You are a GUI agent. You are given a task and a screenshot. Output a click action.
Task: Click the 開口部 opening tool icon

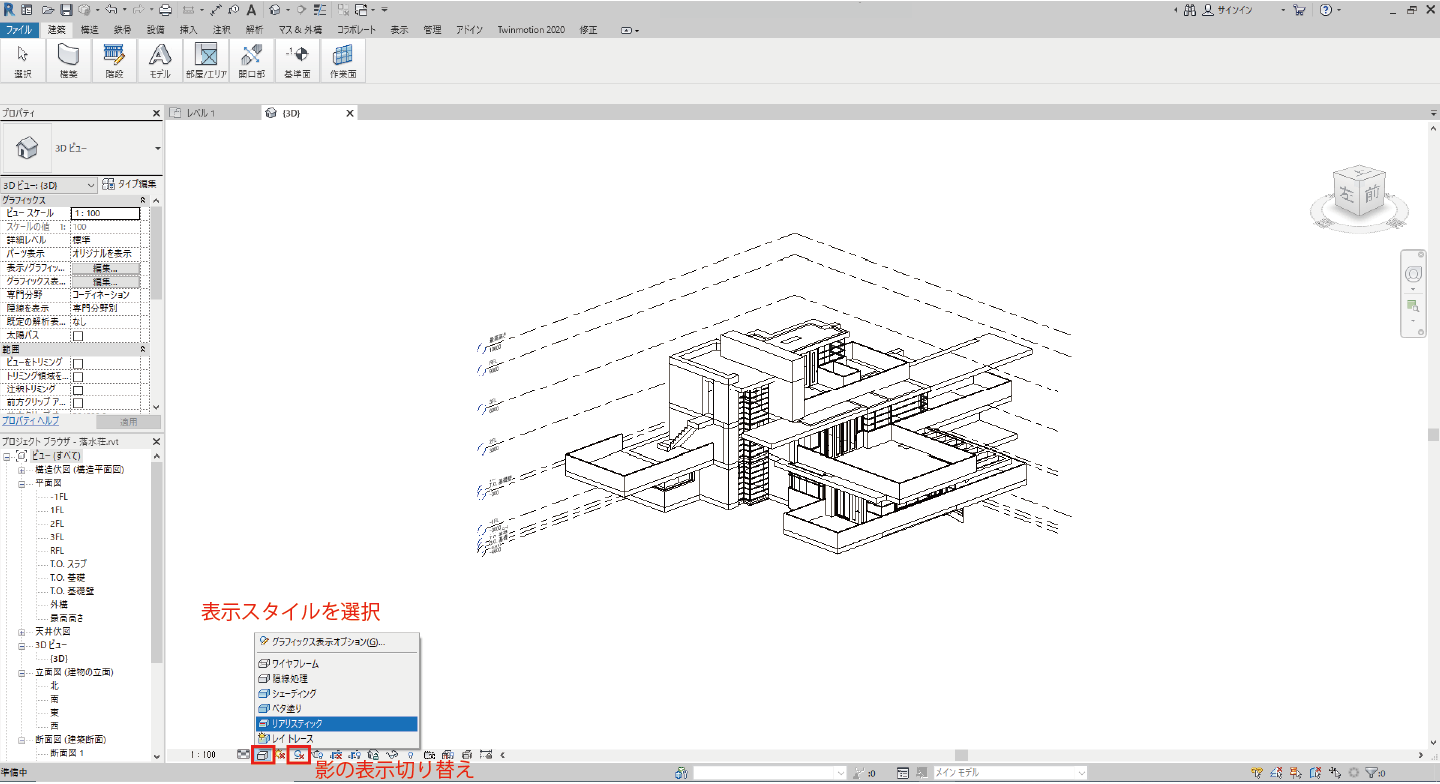coord(251,59)
